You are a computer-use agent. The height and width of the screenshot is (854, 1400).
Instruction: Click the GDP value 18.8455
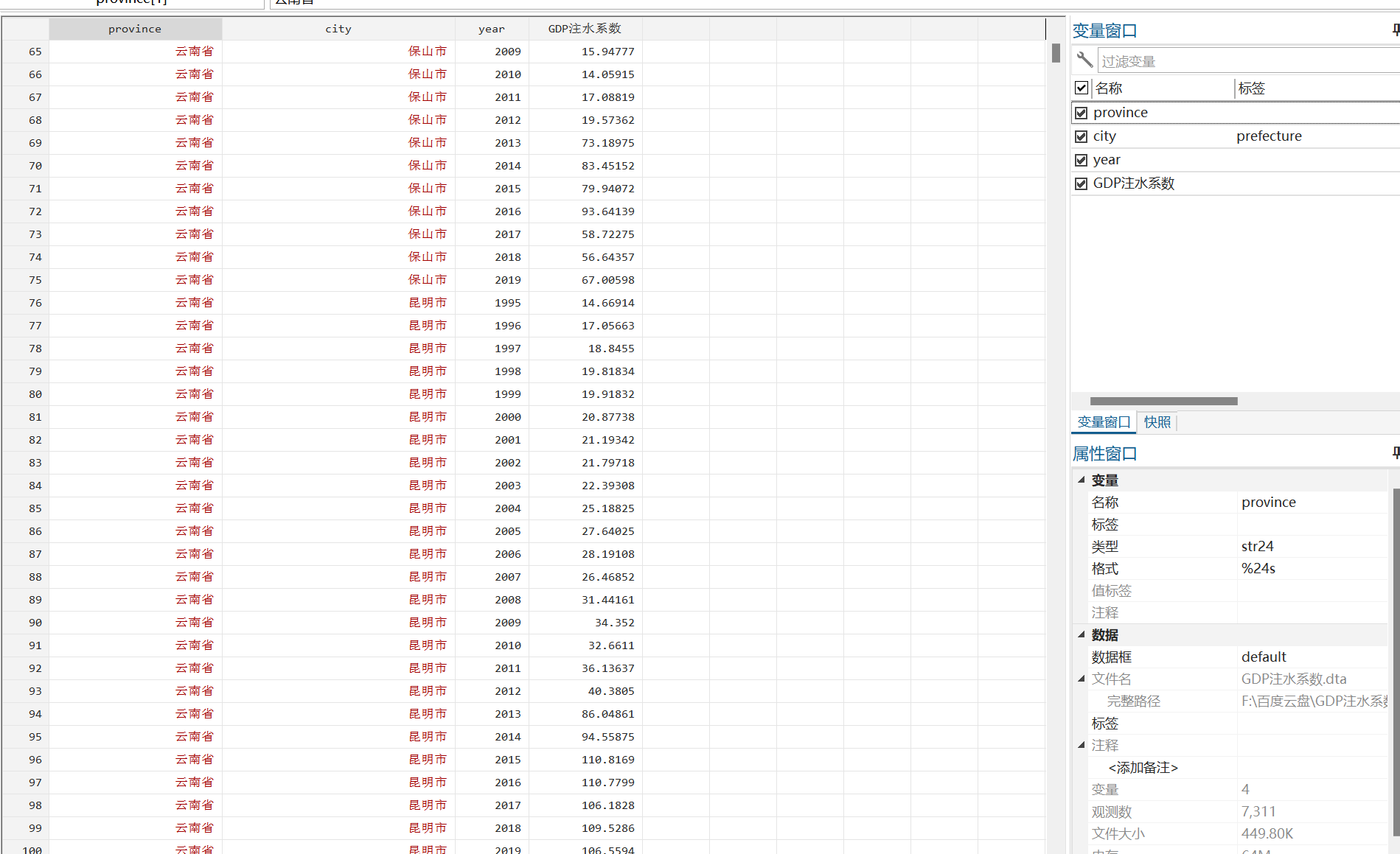tap(585, 349)
